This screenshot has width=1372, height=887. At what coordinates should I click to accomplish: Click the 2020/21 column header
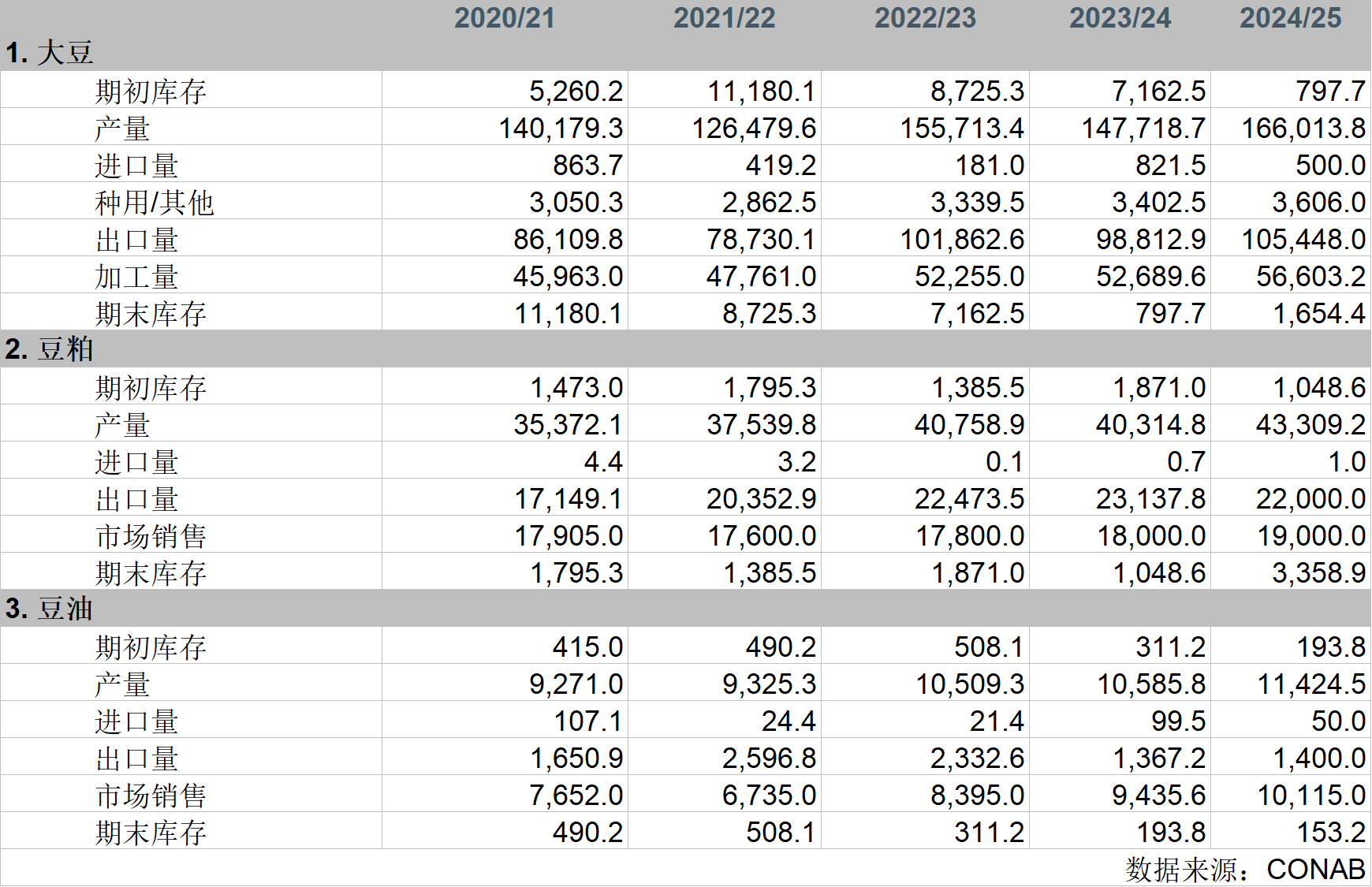click(x=505, y=18)
